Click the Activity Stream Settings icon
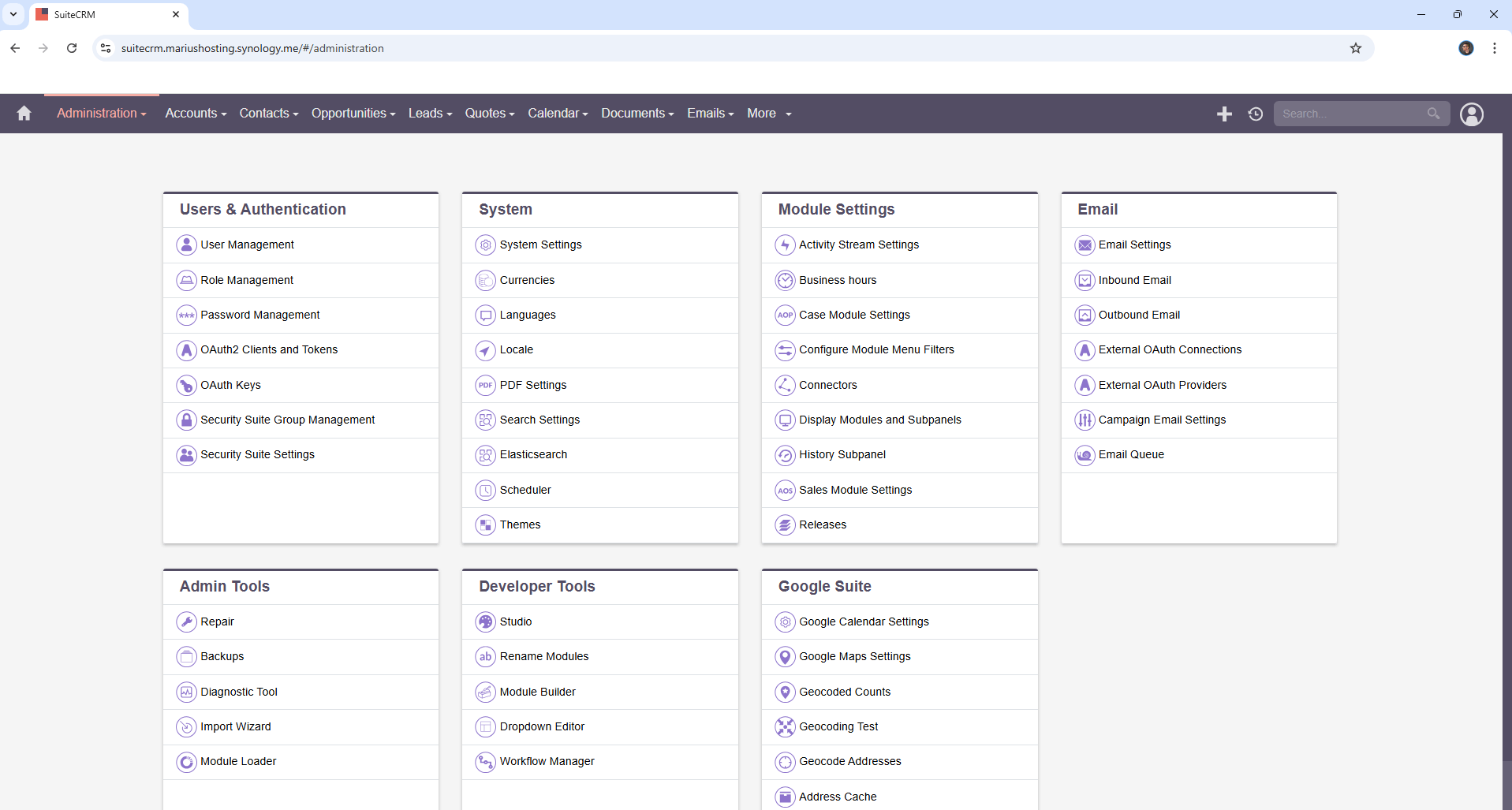 click(x=785, y=245)
